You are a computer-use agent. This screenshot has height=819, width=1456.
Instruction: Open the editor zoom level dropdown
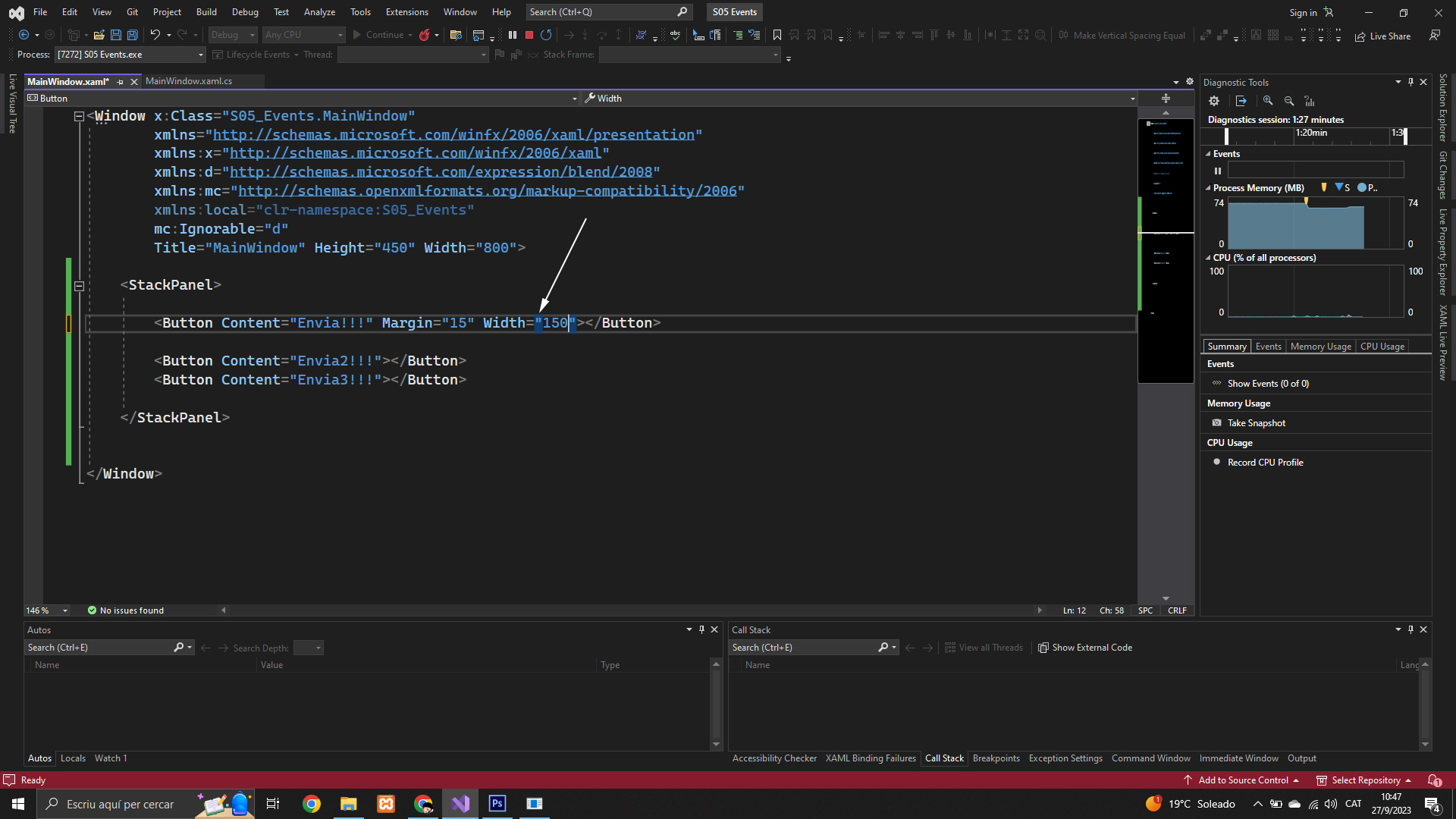[65, 610]
